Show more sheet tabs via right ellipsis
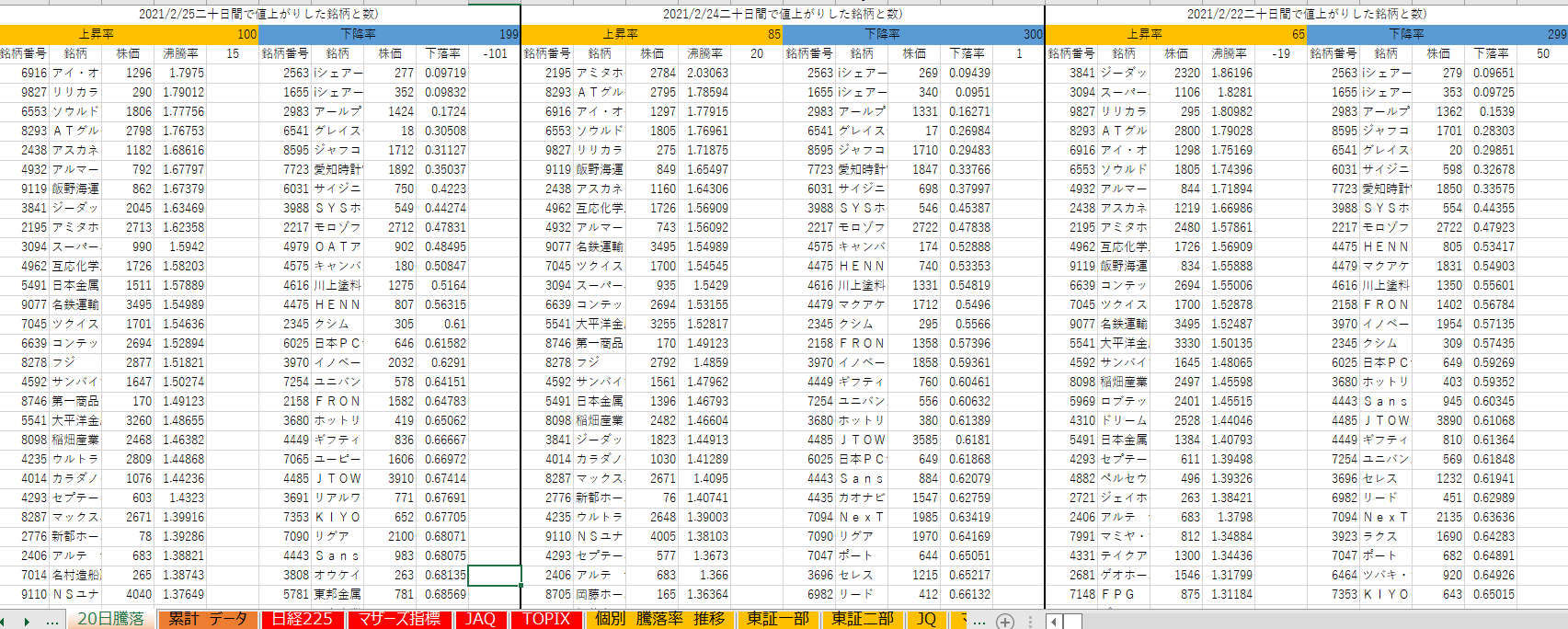Viewport: 1568px width, 629px height. point(979,621)
